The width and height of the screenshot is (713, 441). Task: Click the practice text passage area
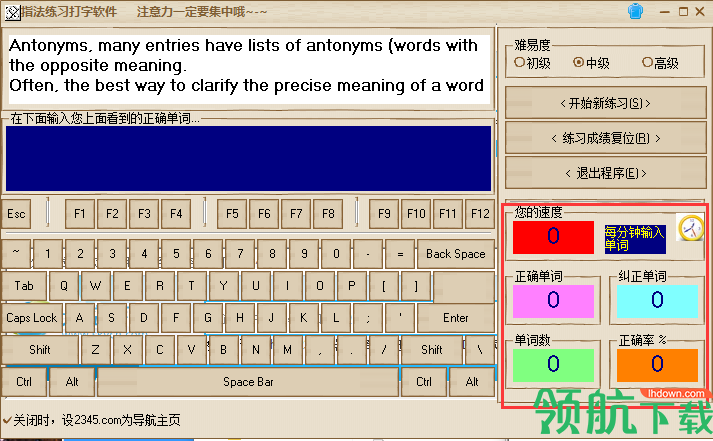248,69
